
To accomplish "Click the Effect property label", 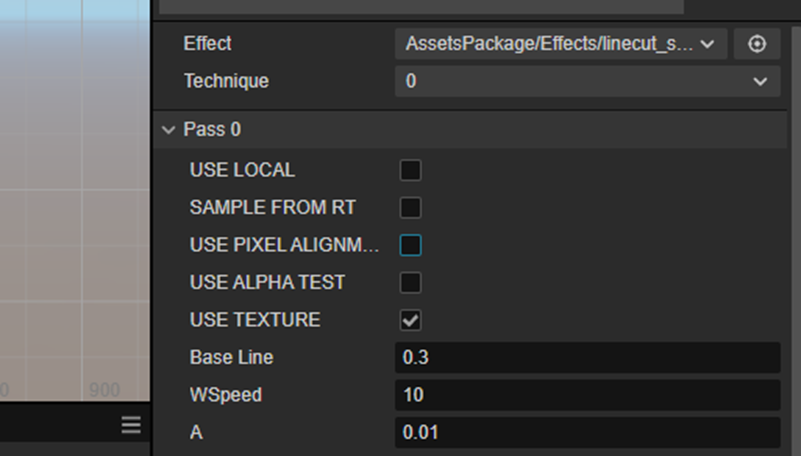I will point(207,44).
